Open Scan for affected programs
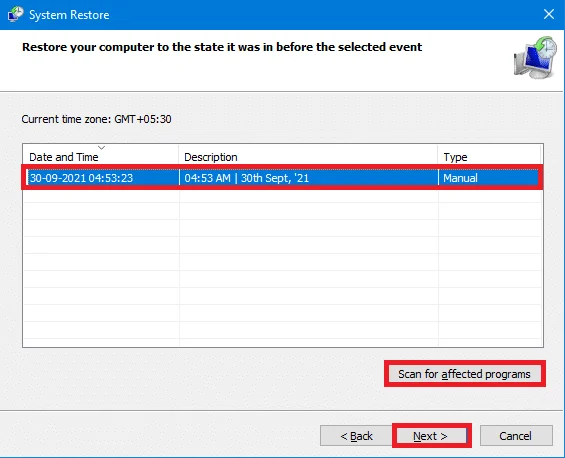565x458 pixels. (x=464, y=374)
